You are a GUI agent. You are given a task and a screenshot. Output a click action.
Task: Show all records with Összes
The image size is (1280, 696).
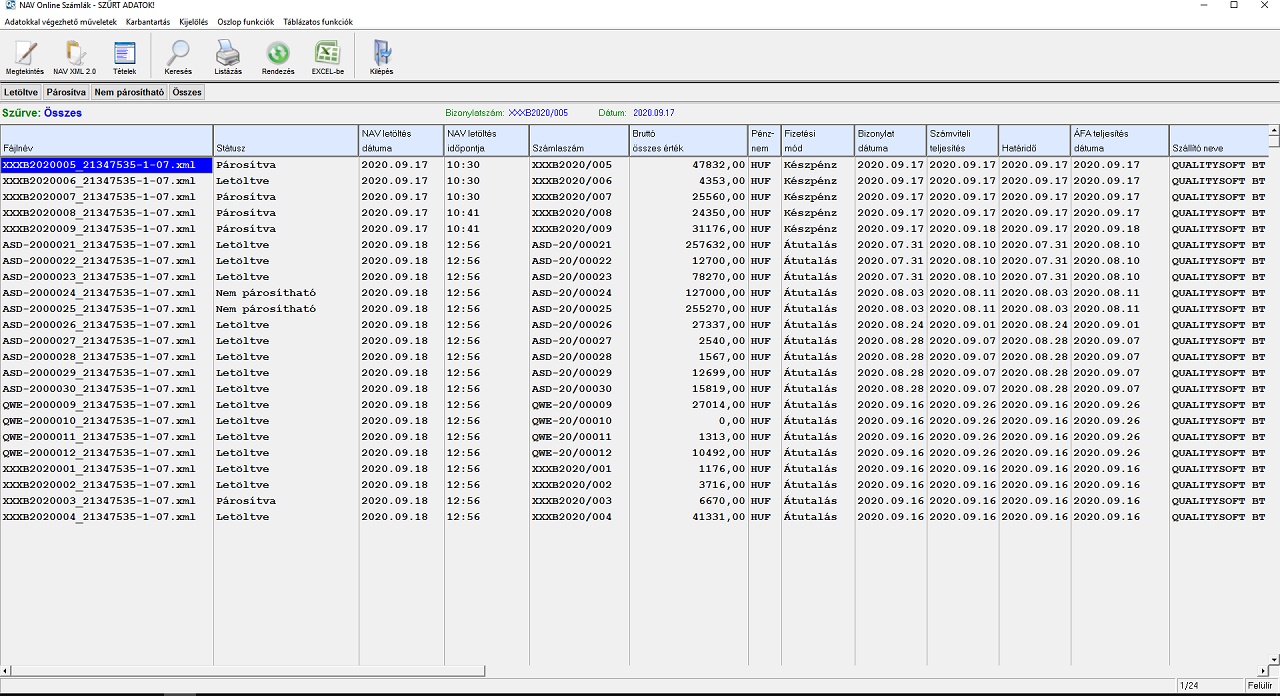(x=187, y=92)
